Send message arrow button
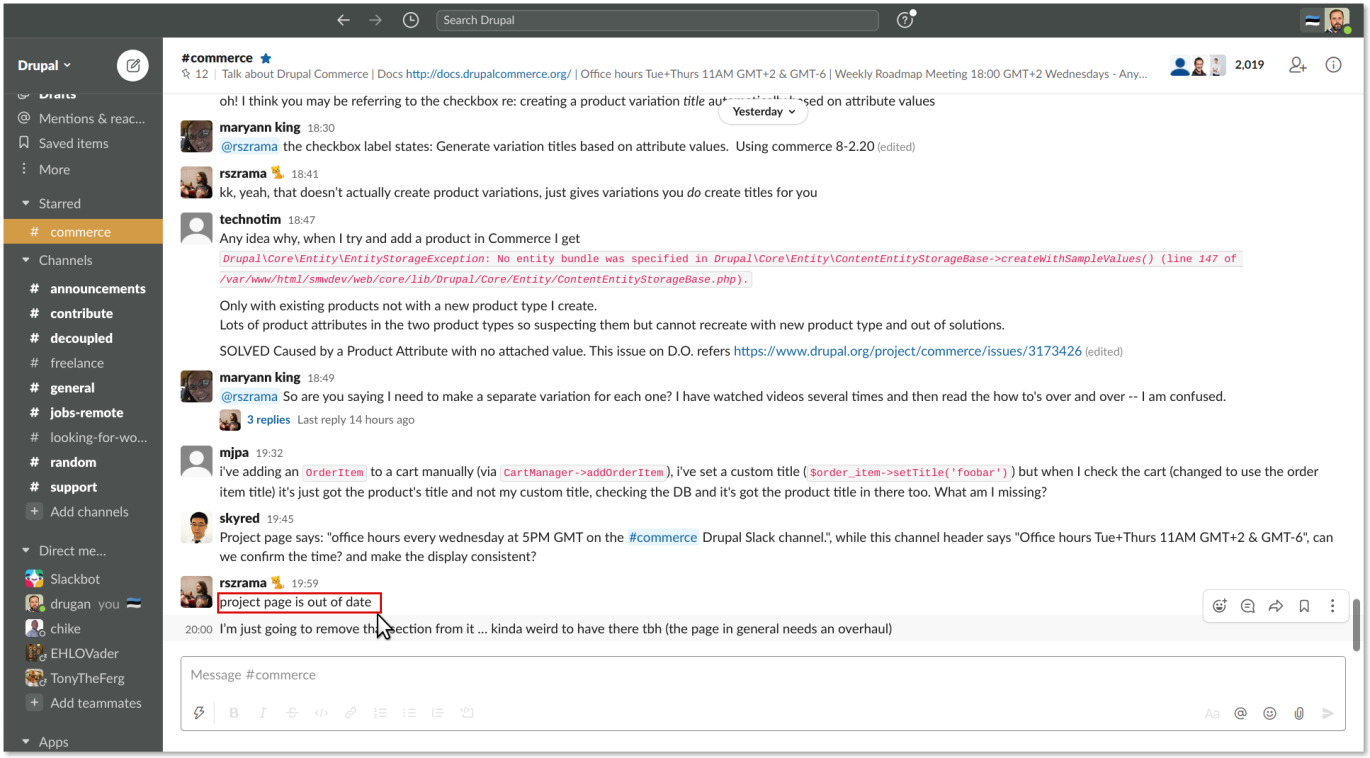The height and width of the screenshot is (758, 1370). tap(1328, 714)
